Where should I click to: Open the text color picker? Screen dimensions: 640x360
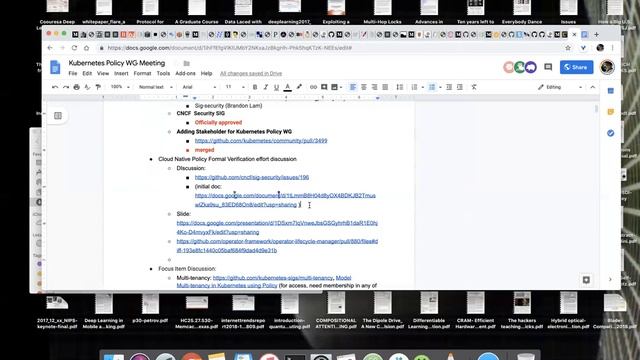click(287, 87)
